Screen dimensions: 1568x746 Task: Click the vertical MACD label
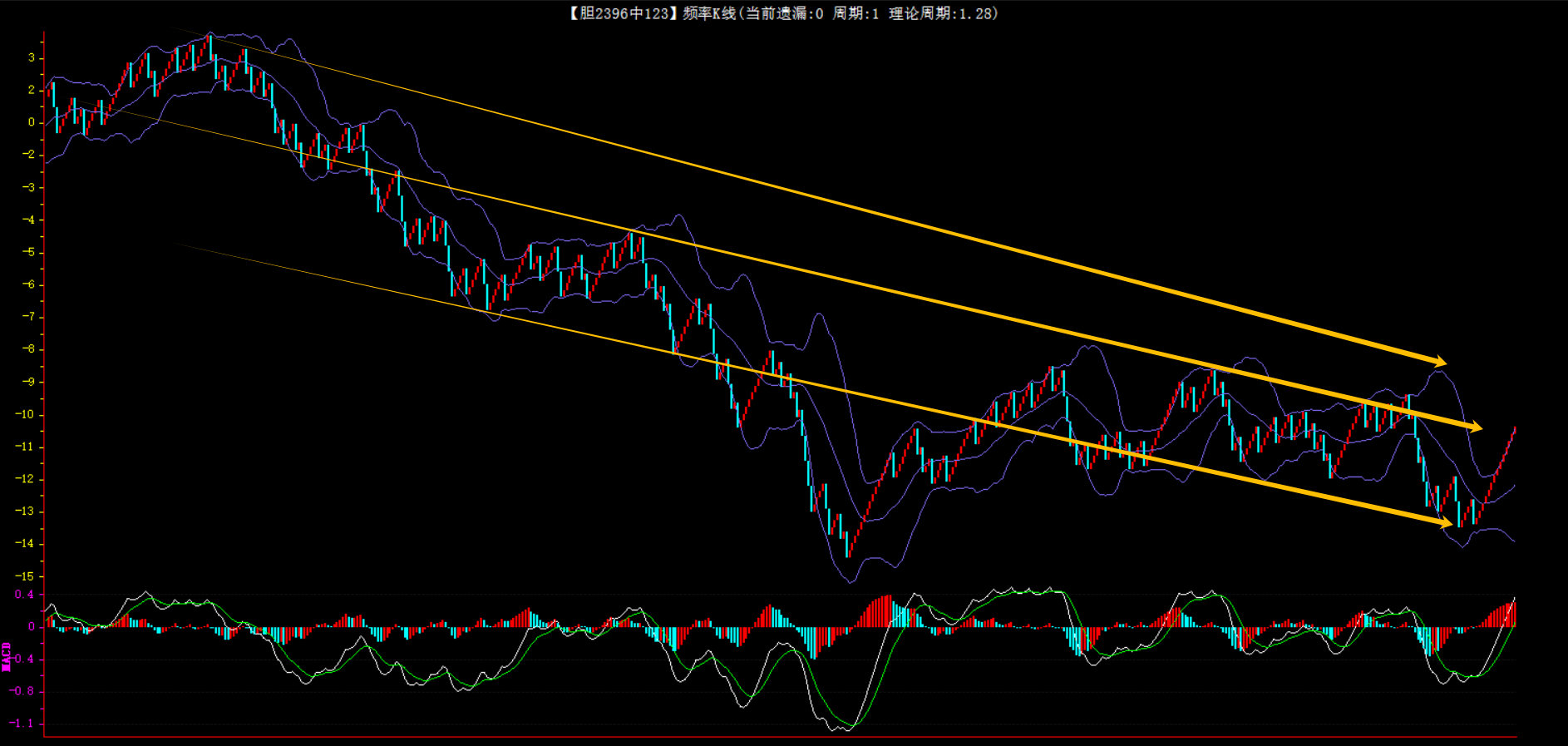pos(7,656)
